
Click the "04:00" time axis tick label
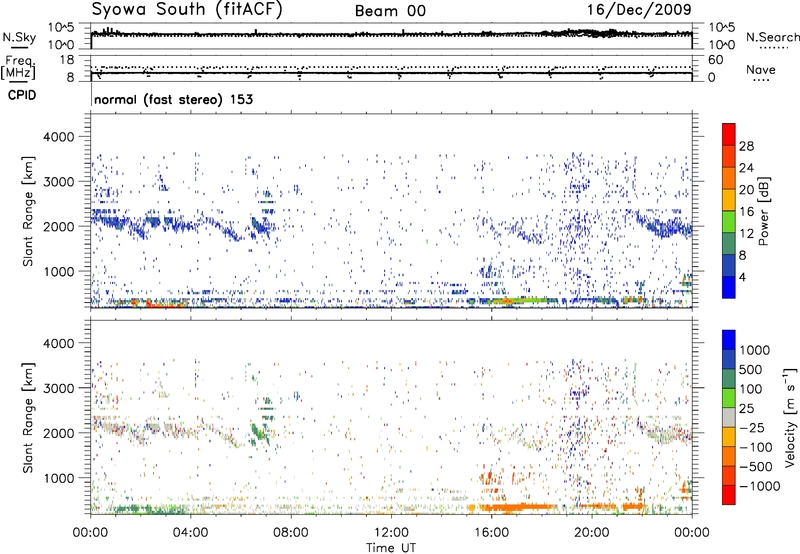(x=190, y=533)
